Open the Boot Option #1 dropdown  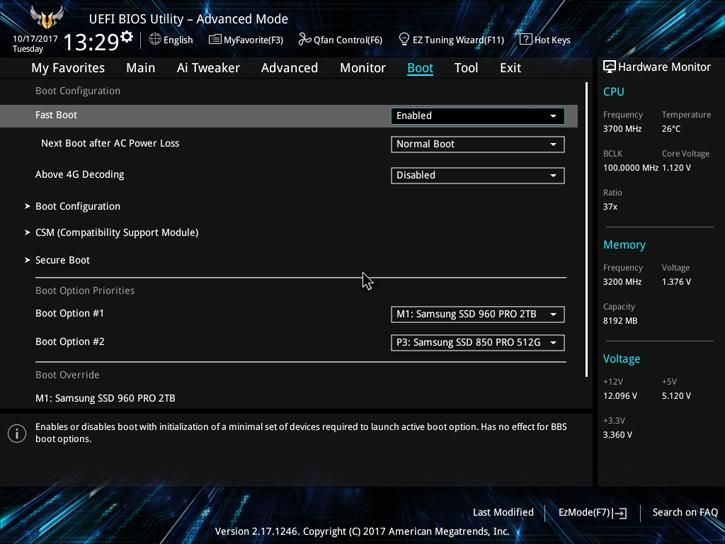pos(477,314)
